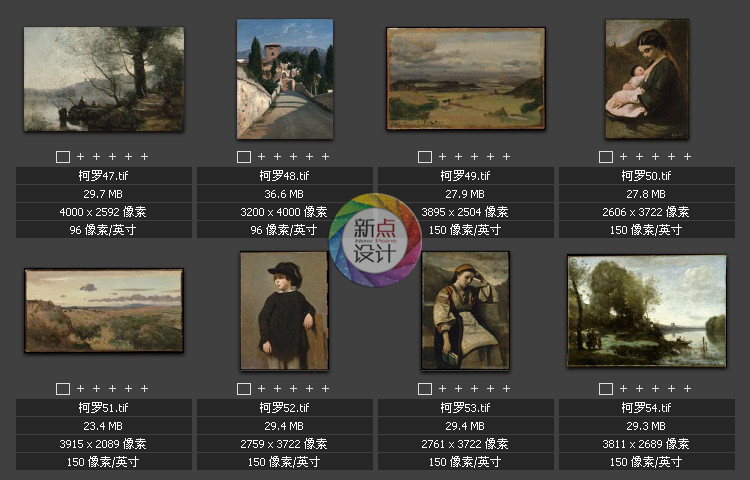The width and height of the screenshot is (750, 480).
Task: Click the file name 柯罗54.tif
Action: click(646, 408)
